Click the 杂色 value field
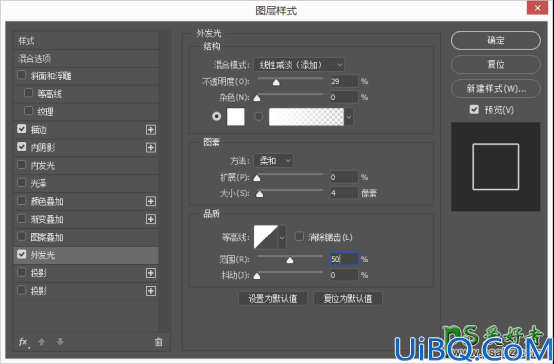Image resolution: width=554 pixels, height=364 pixels. (x=344, y=97)
